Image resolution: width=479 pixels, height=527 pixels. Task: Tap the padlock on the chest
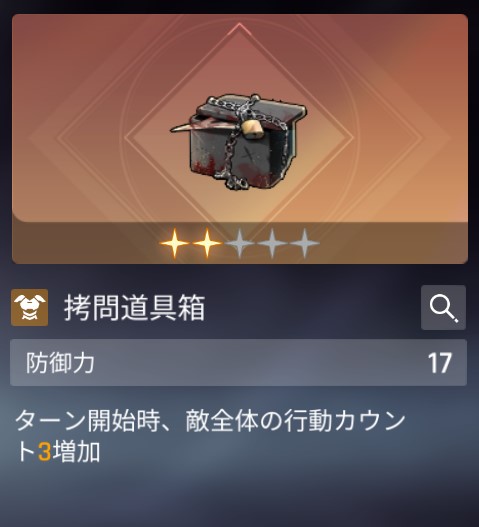[x=252, y=129]
